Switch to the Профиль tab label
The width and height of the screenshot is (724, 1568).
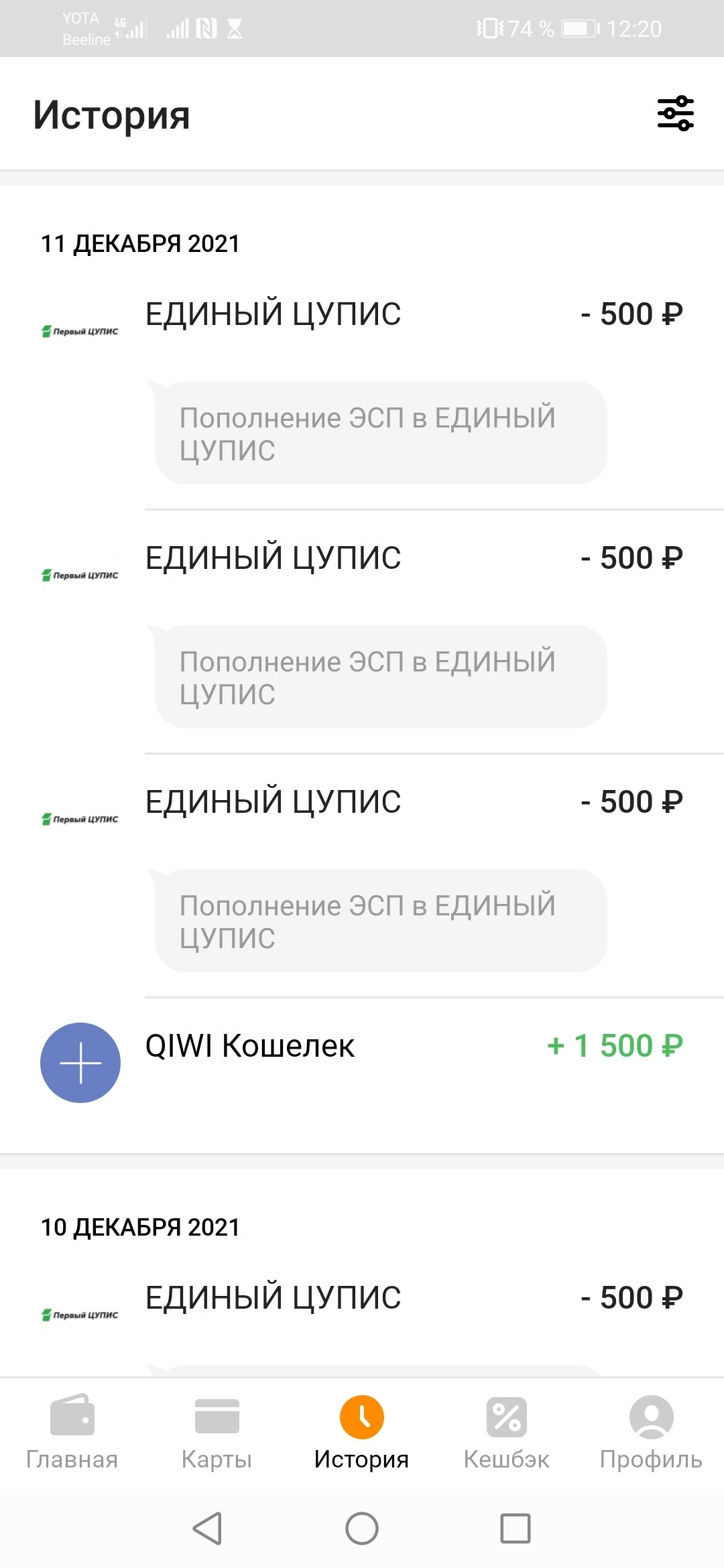click(651, 1459)
